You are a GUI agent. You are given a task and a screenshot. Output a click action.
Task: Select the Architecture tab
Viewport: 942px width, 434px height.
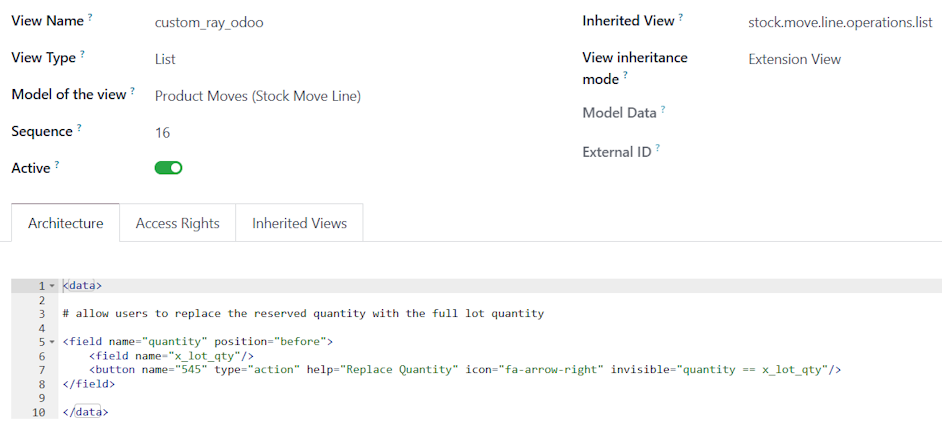tap(65, 223)
